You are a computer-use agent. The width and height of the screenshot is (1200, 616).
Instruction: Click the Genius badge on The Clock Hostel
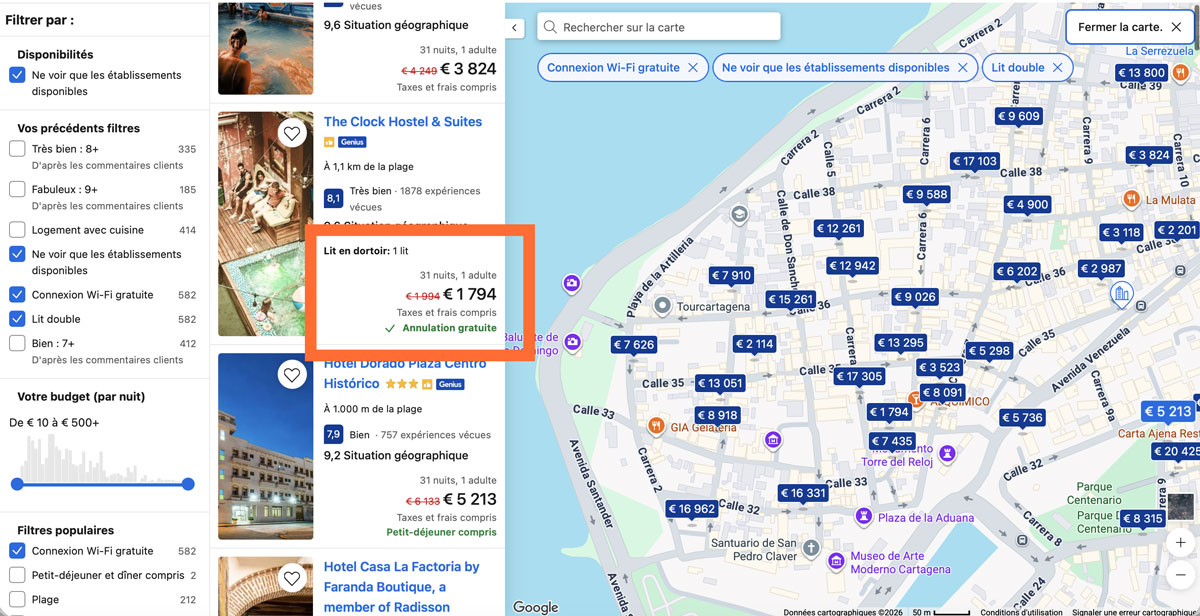pos(352,142)
